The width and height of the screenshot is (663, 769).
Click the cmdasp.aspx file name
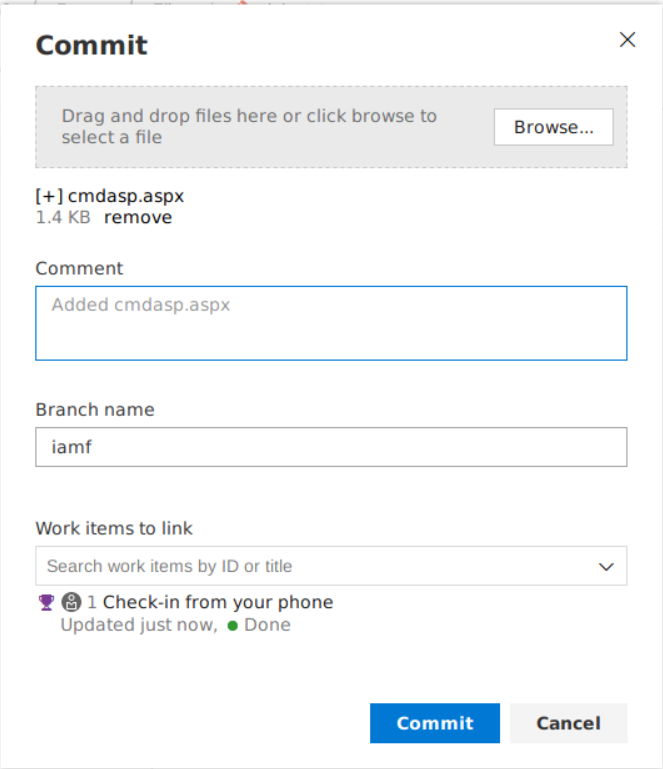coord(126,196)
